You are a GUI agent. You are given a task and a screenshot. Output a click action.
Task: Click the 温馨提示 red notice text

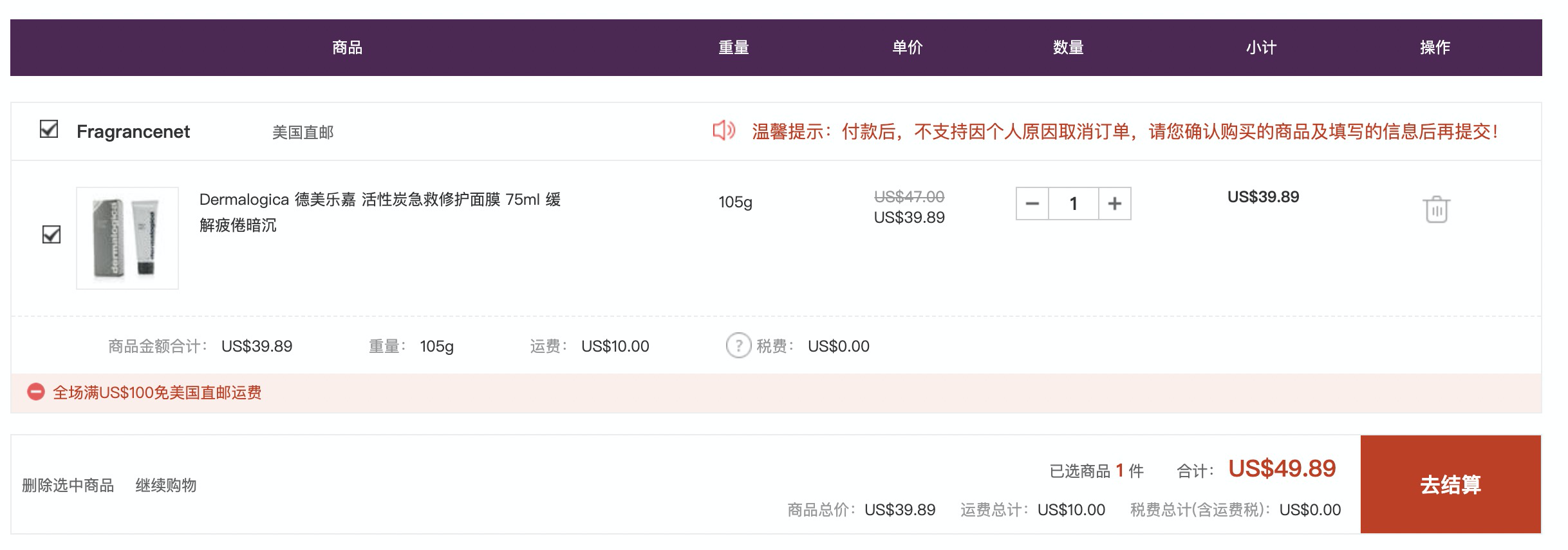(x=1125, y=131)
